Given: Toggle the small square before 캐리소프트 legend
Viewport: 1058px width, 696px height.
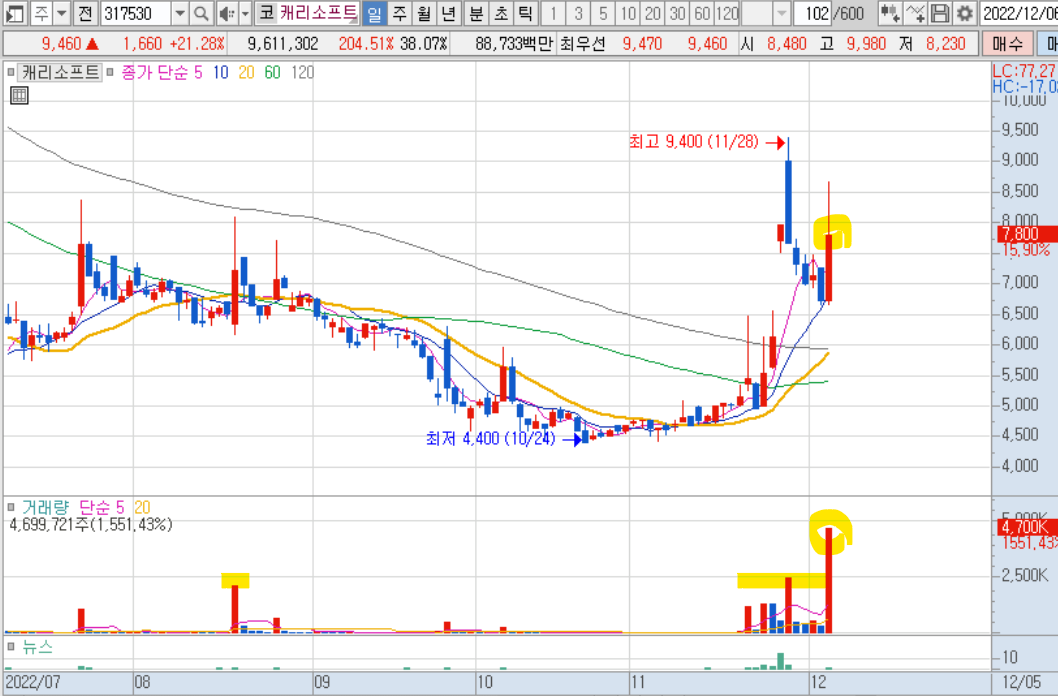Looking at the screenshot, I should click(x=10, y=71).
